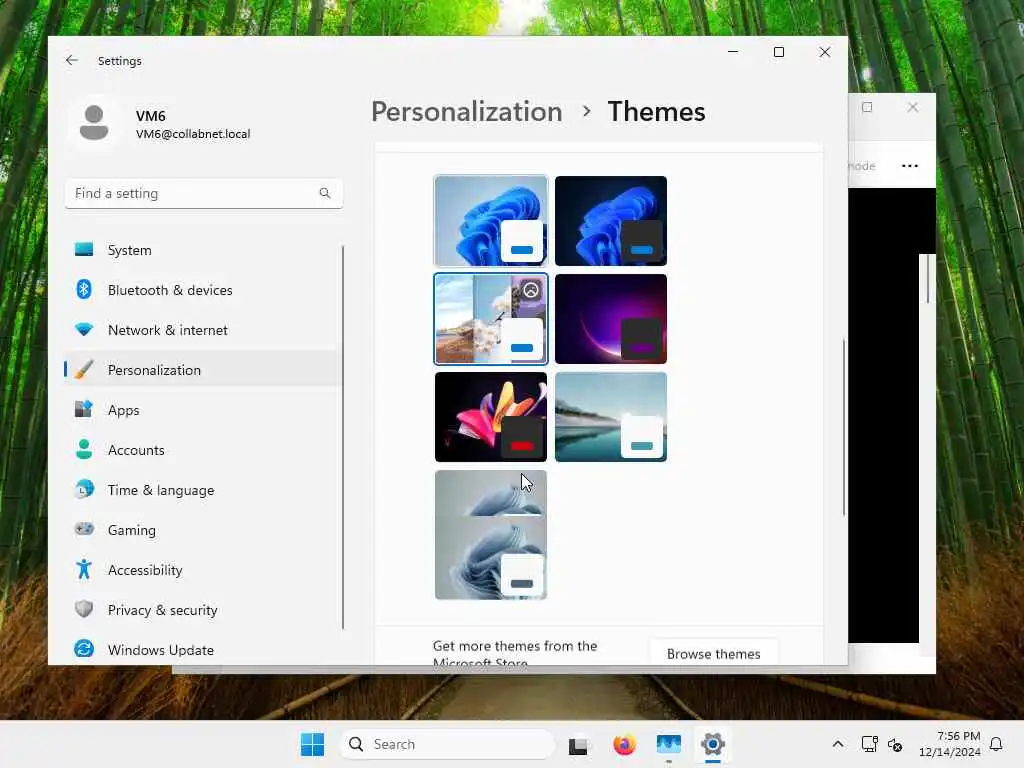
Task: Open Bluetooth & devices icon
Action: [x=84, y=289]
